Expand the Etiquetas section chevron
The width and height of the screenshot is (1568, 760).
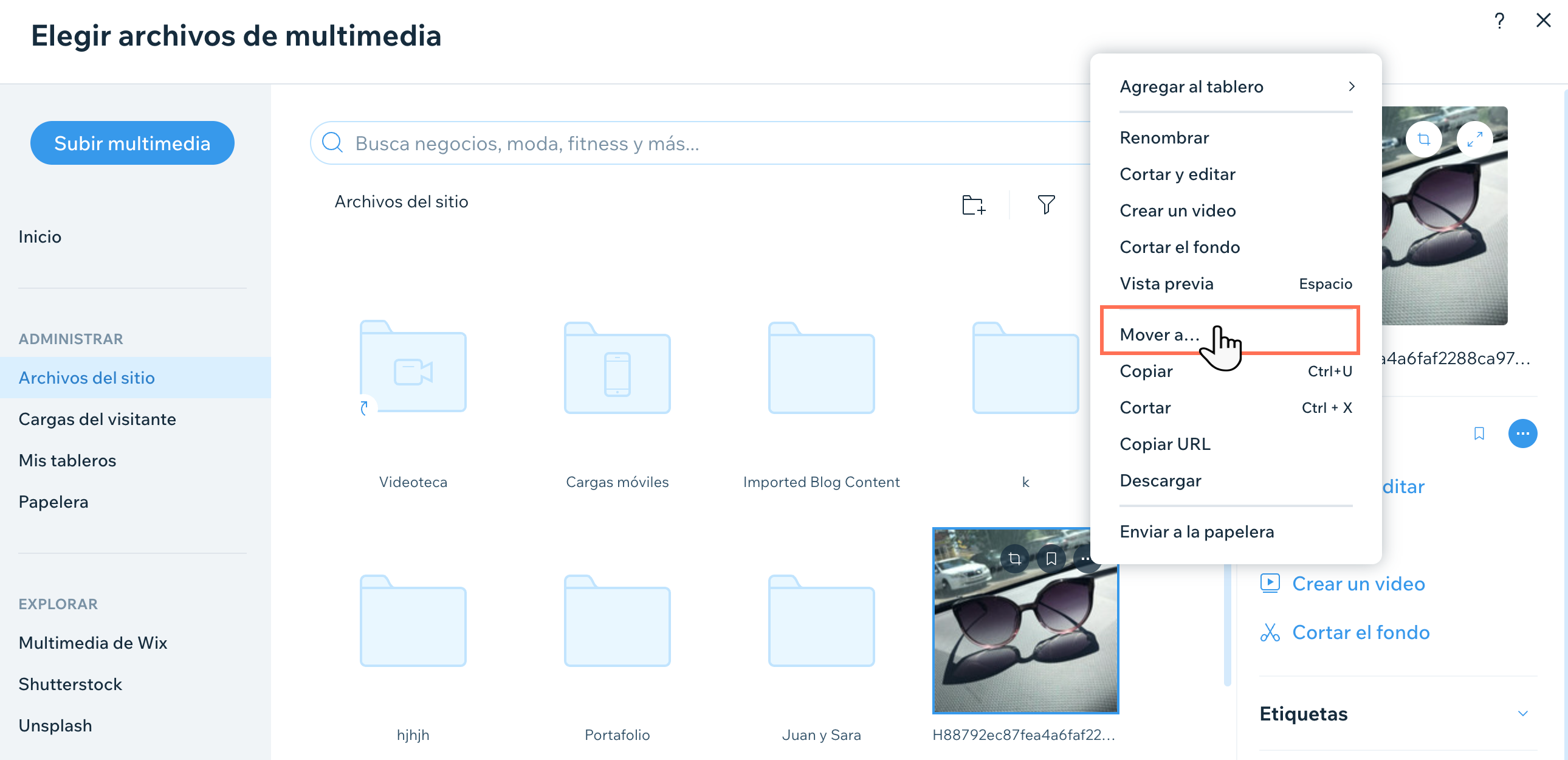point(1522,713)
